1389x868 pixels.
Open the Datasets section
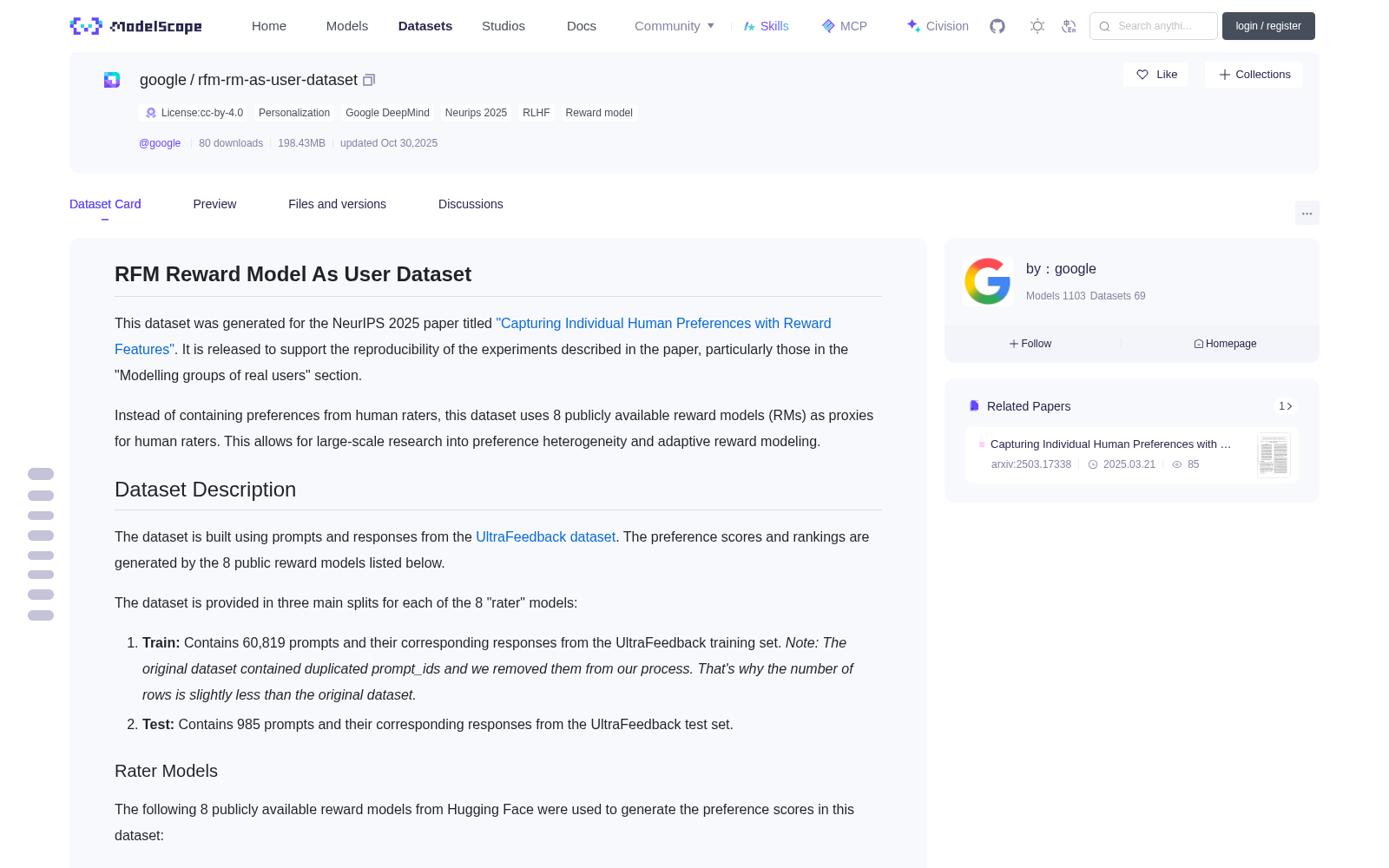pyautogui.click(x=425, y=26)
